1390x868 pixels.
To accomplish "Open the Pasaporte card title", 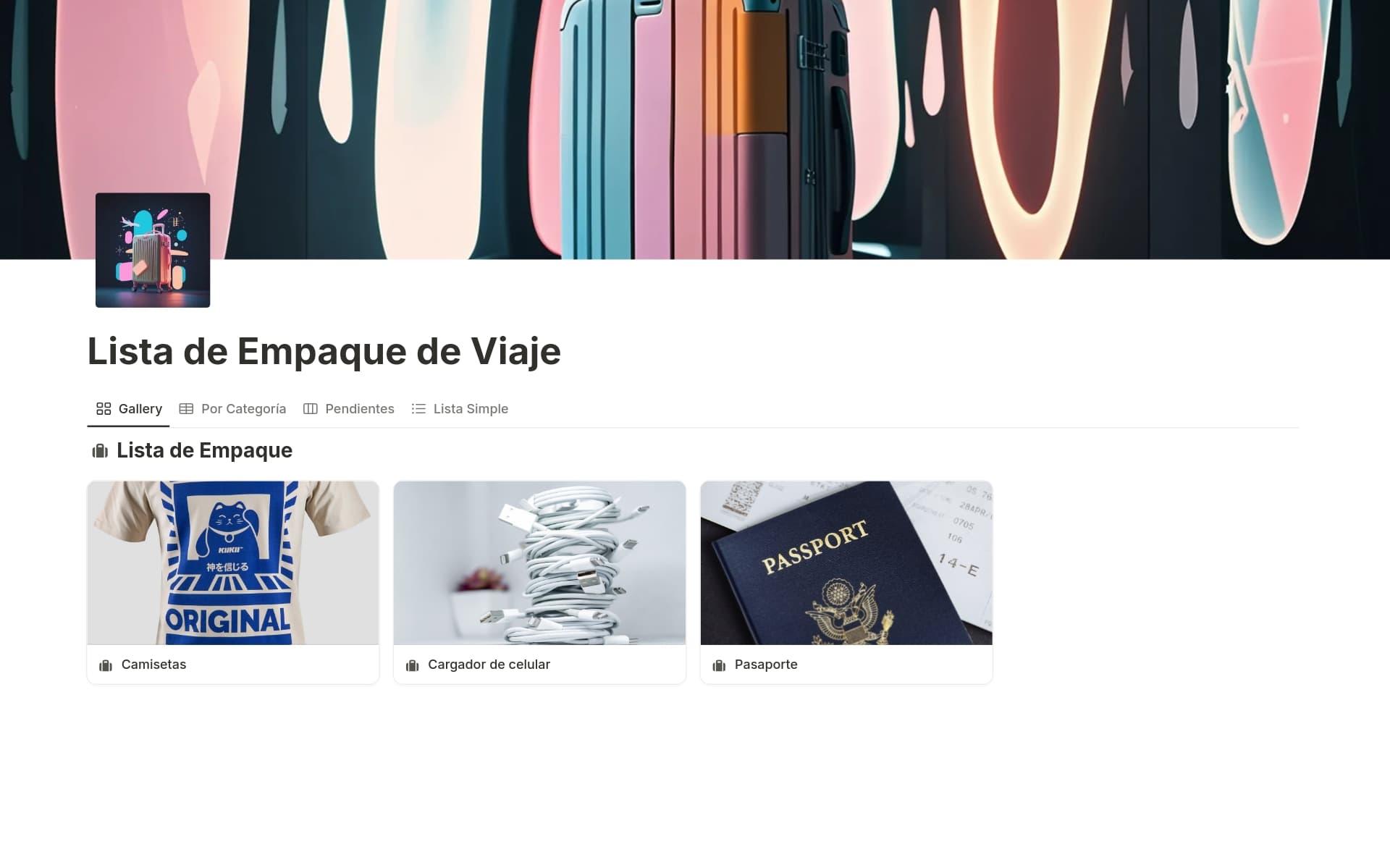I will (x=766, y=665).
